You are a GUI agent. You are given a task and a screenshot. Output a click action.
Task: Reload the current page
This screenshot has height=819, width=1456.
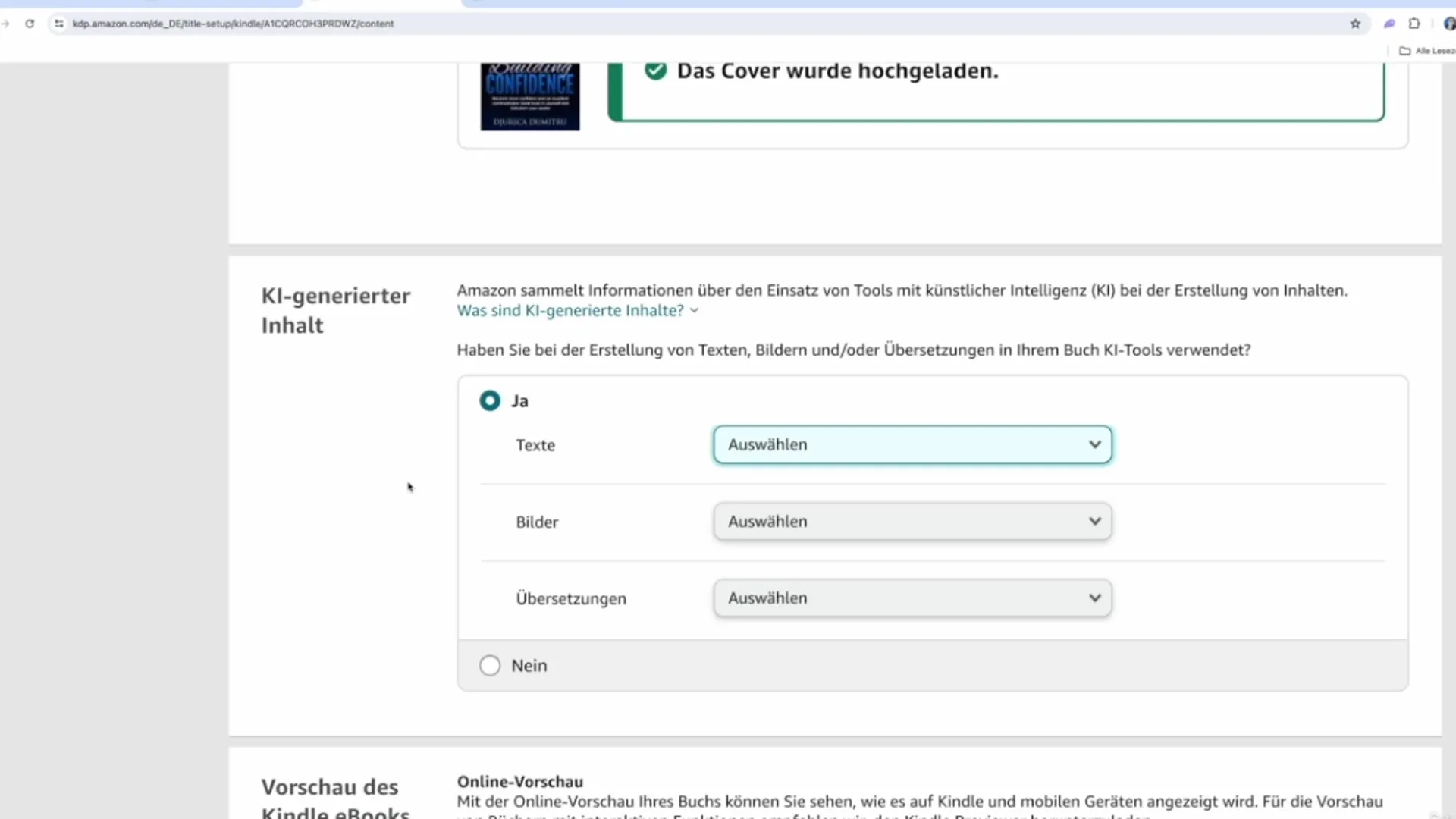[x=30, y=24]
